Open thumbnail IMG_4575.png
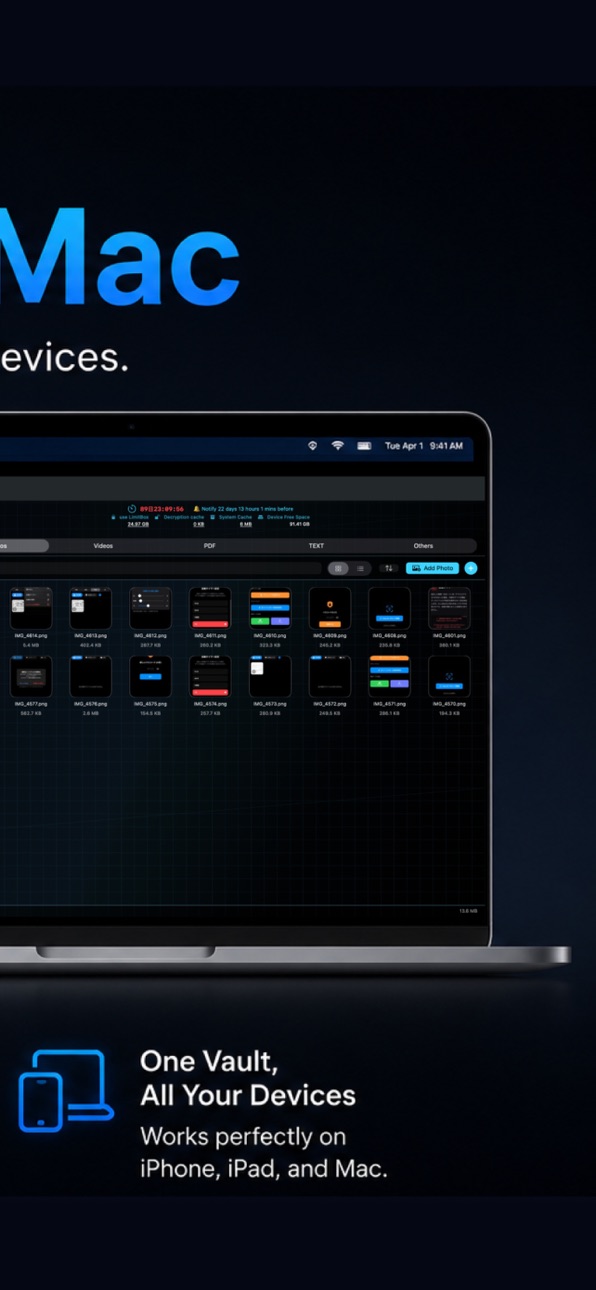The width and height of the screenshot is (596, 1290). coord(150,677)
